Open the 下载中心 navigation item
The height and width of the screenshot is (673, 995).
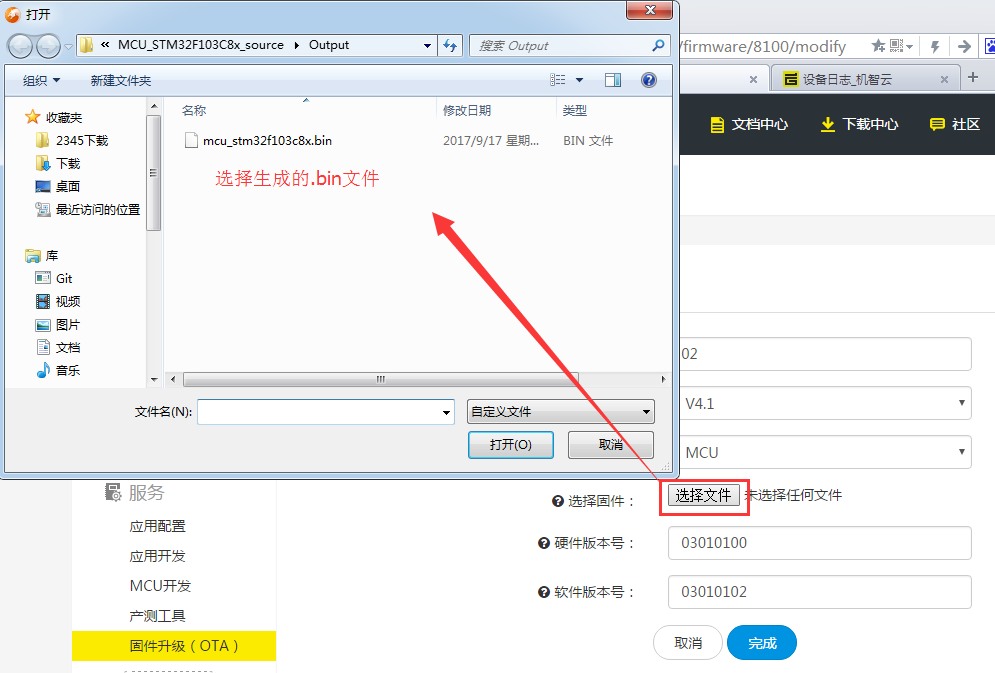click(x=859, y=124)
